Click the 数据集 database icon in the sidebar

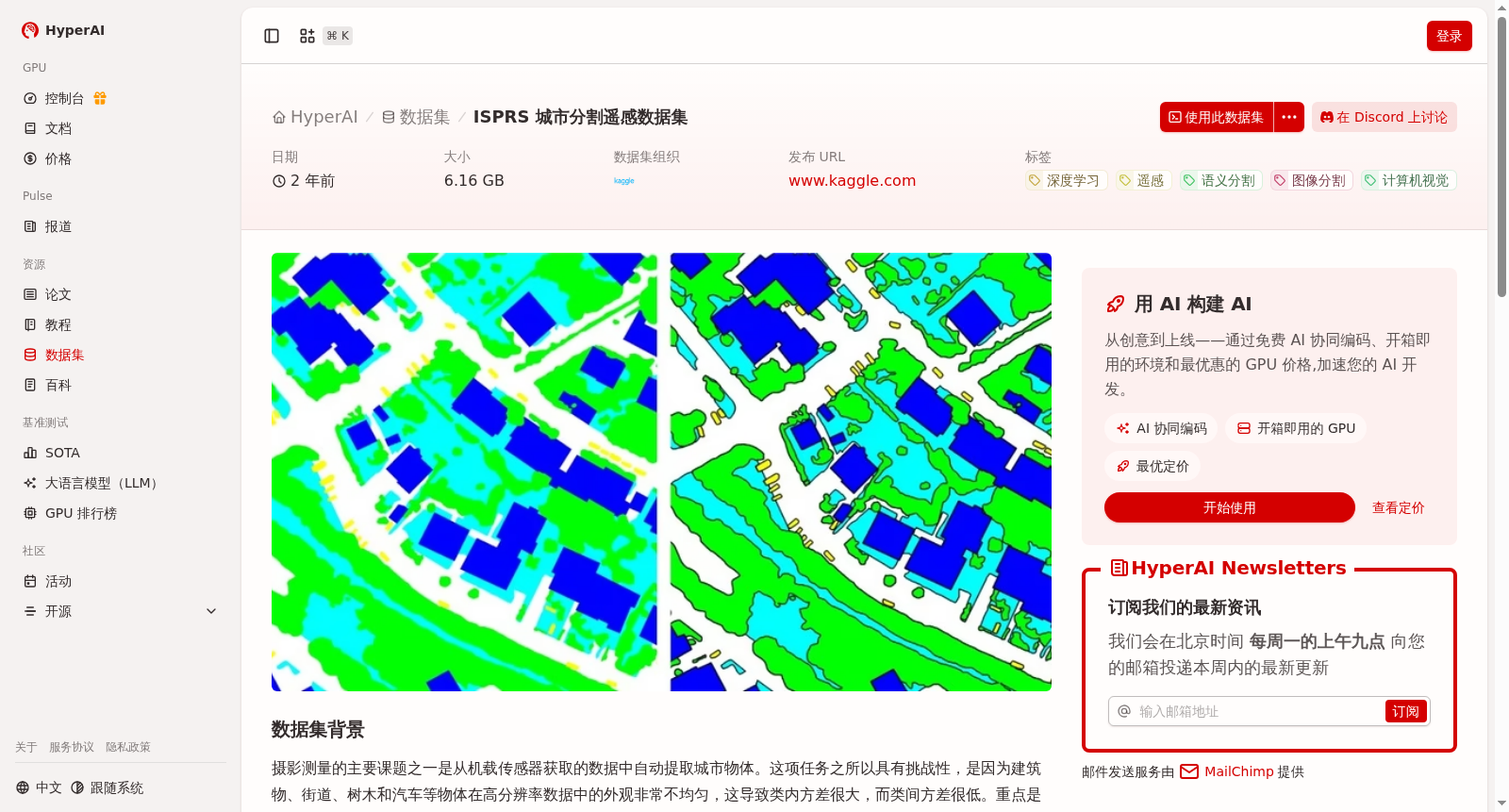click(x=30, y=355)
